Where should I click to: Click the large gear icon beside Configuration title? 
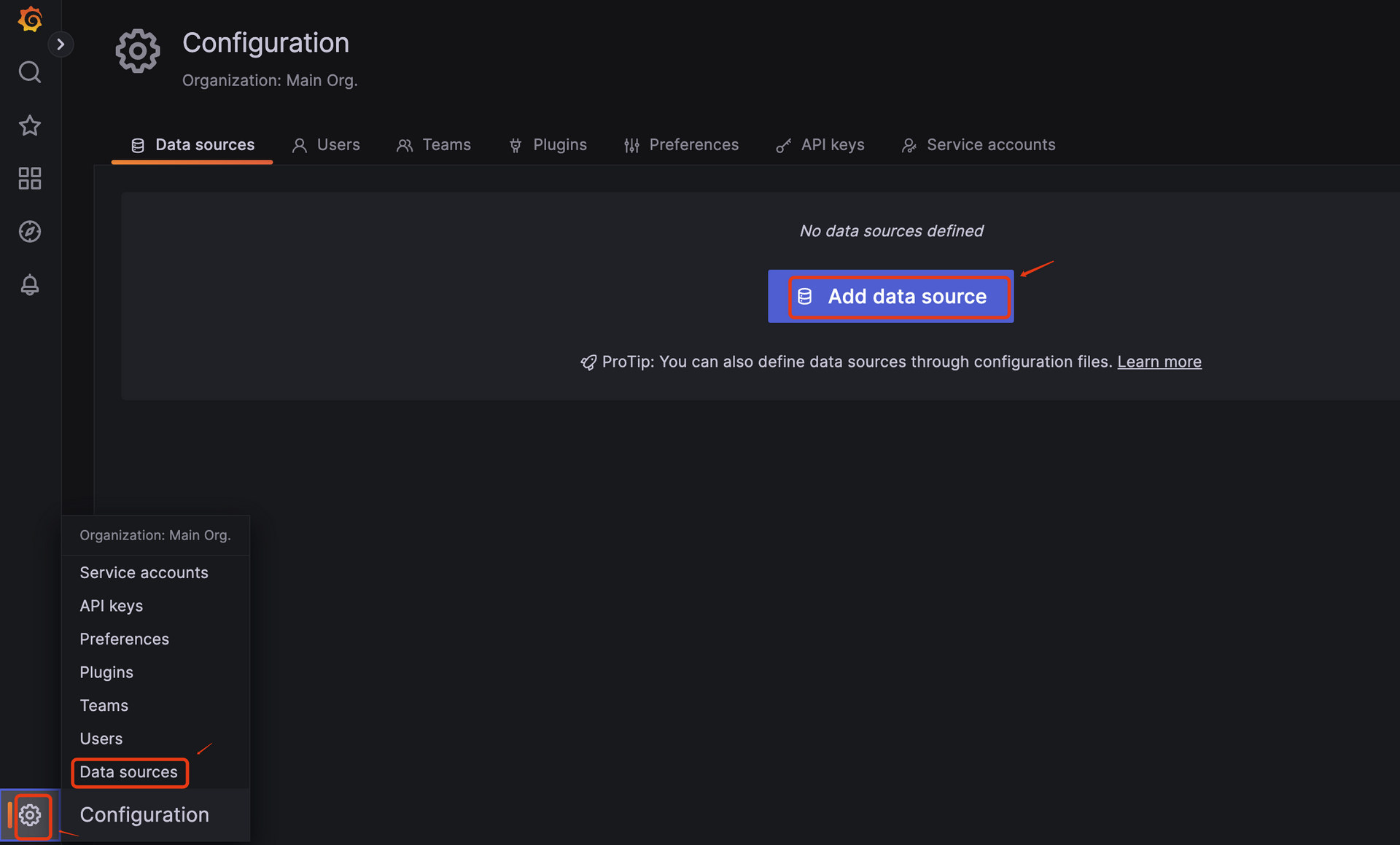[x=137, y=51]
